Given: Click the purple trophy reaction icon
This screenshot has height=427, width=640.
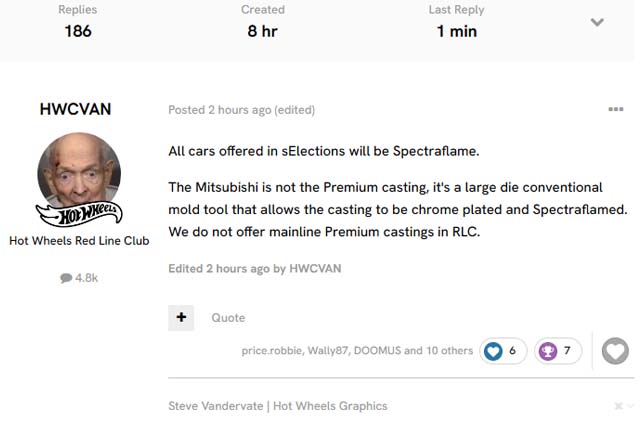Looking at the screenshot, I should tap(548, 351).
